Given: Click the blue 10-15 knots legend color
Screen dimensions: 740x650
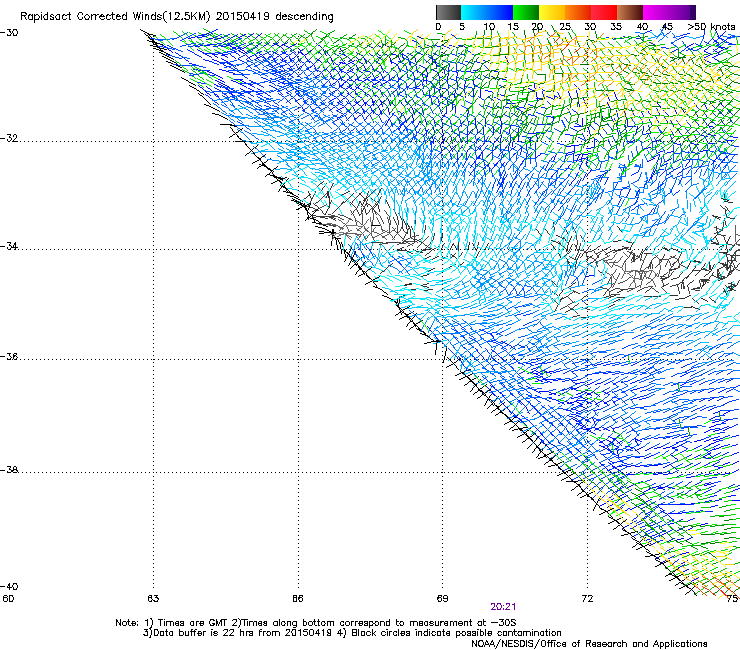Looking at the screenshot, I should click(500, 12).
